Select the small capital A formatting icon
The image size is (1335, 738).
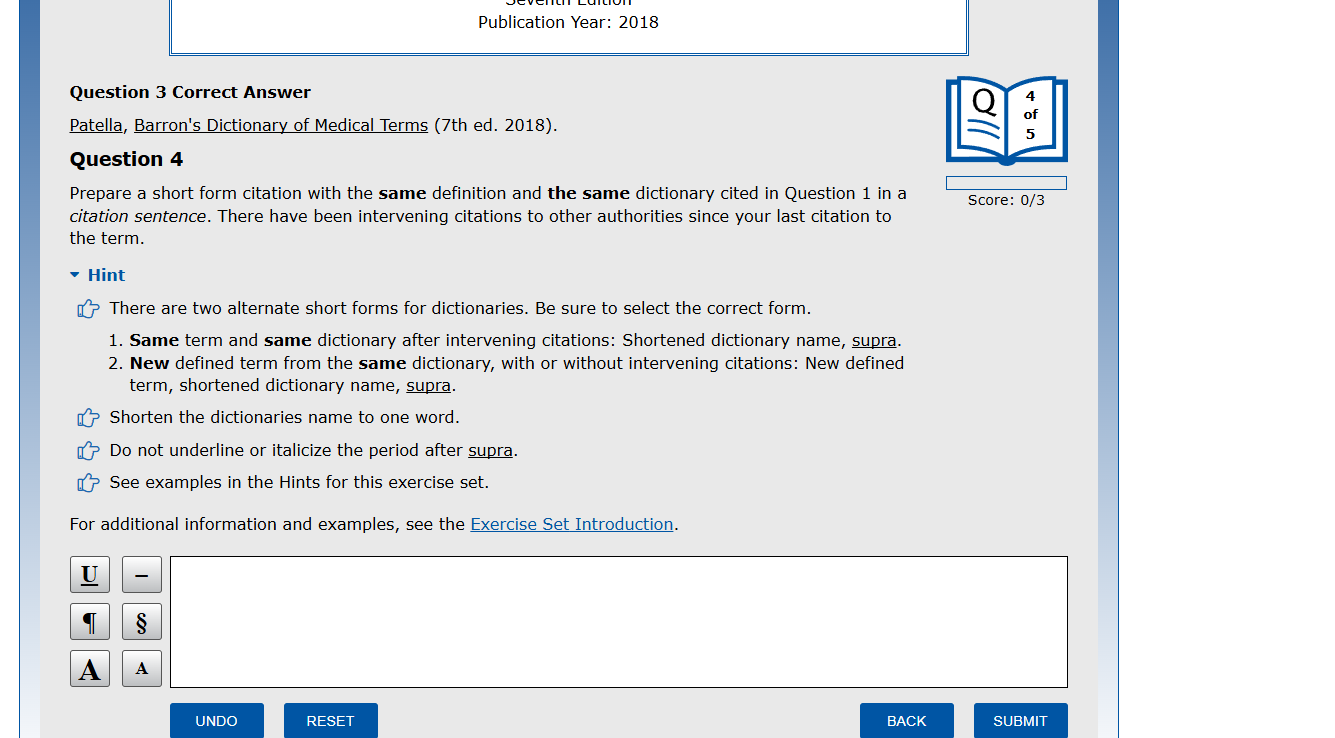[141, 668]
